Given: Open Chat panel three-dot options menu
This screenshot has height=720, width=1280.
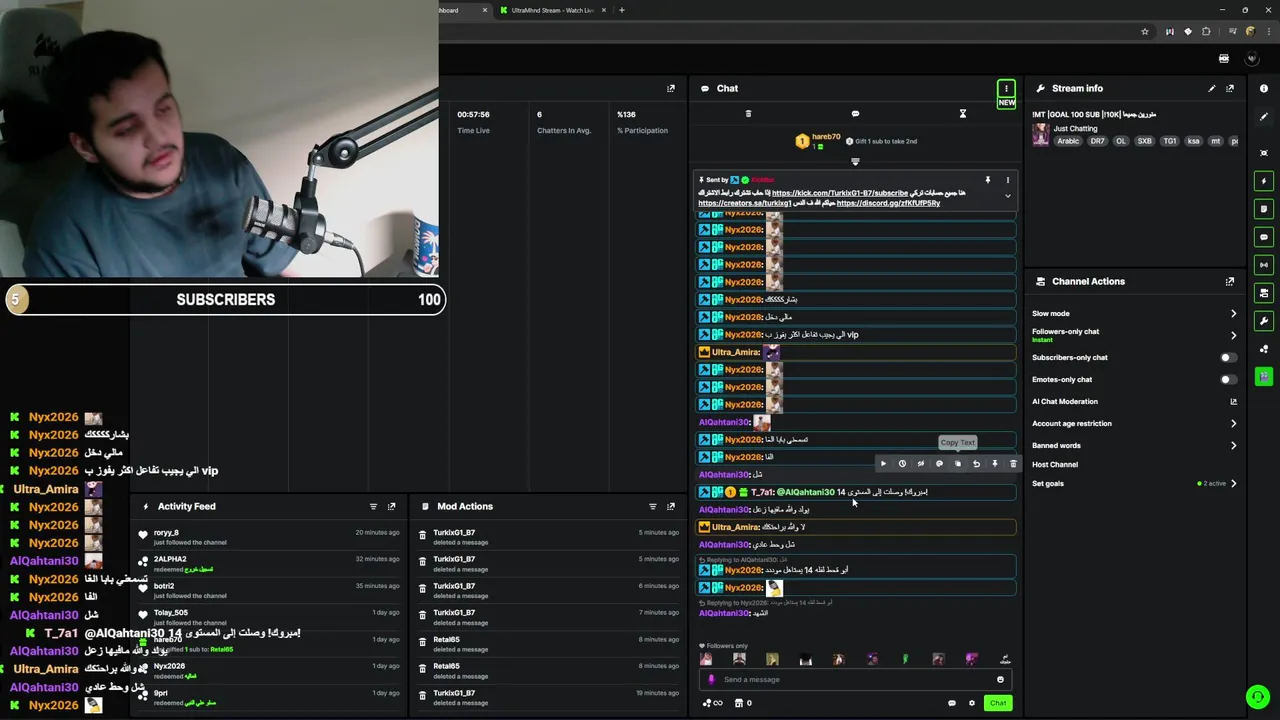Looking at the screenshot, I should (x=1006, y=88).
